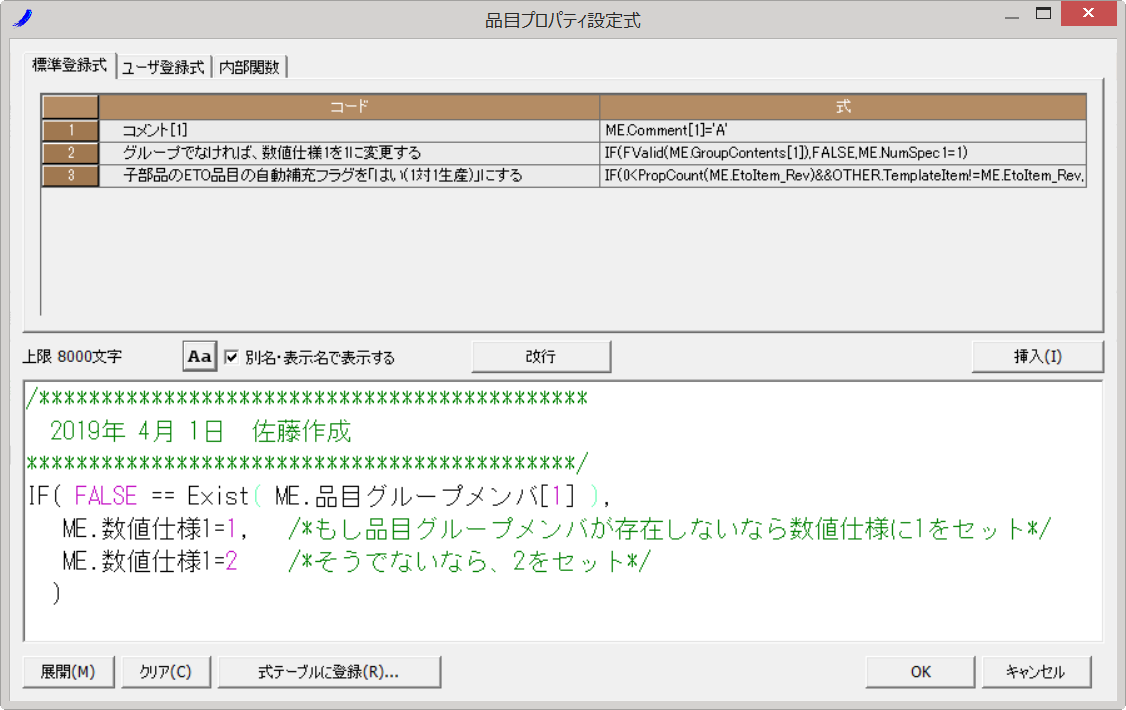Select row header number 1
The height and width of the screenshot is (710, 1126).
[x=70, y=130]
